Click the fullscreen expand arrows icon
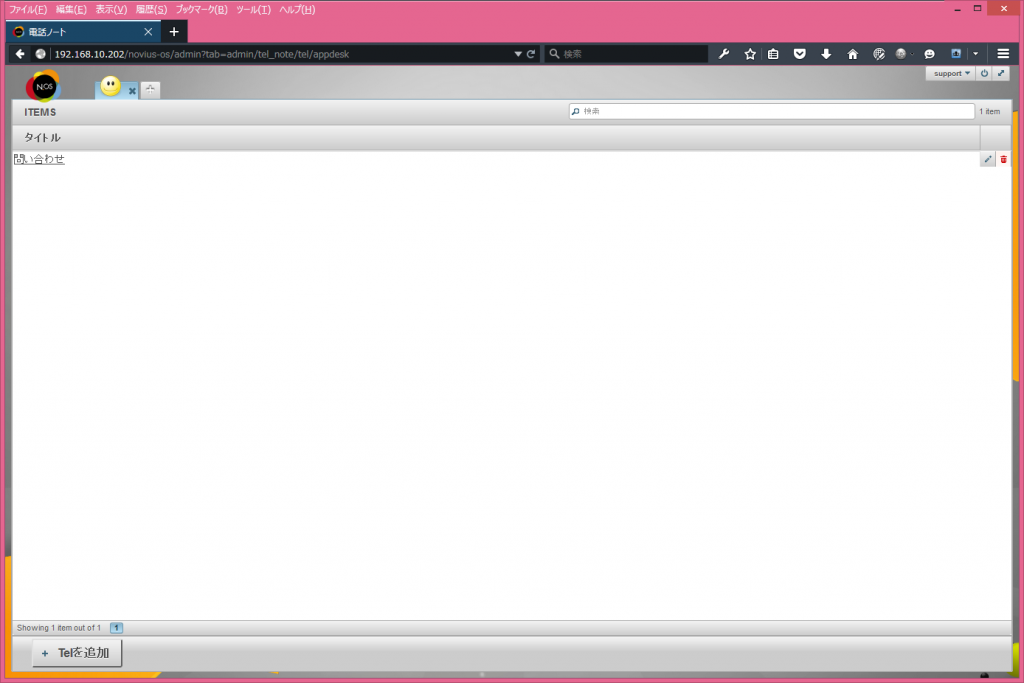Viewport: 1024px width, 683px height. click(x=1001, y=73)
